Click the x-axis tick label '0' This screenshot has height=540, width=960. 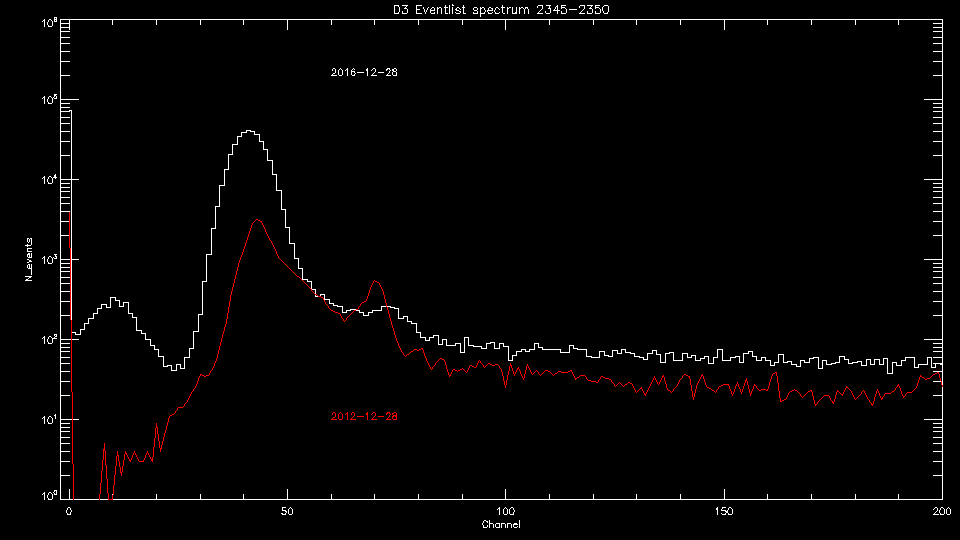(x=69, y=511)
